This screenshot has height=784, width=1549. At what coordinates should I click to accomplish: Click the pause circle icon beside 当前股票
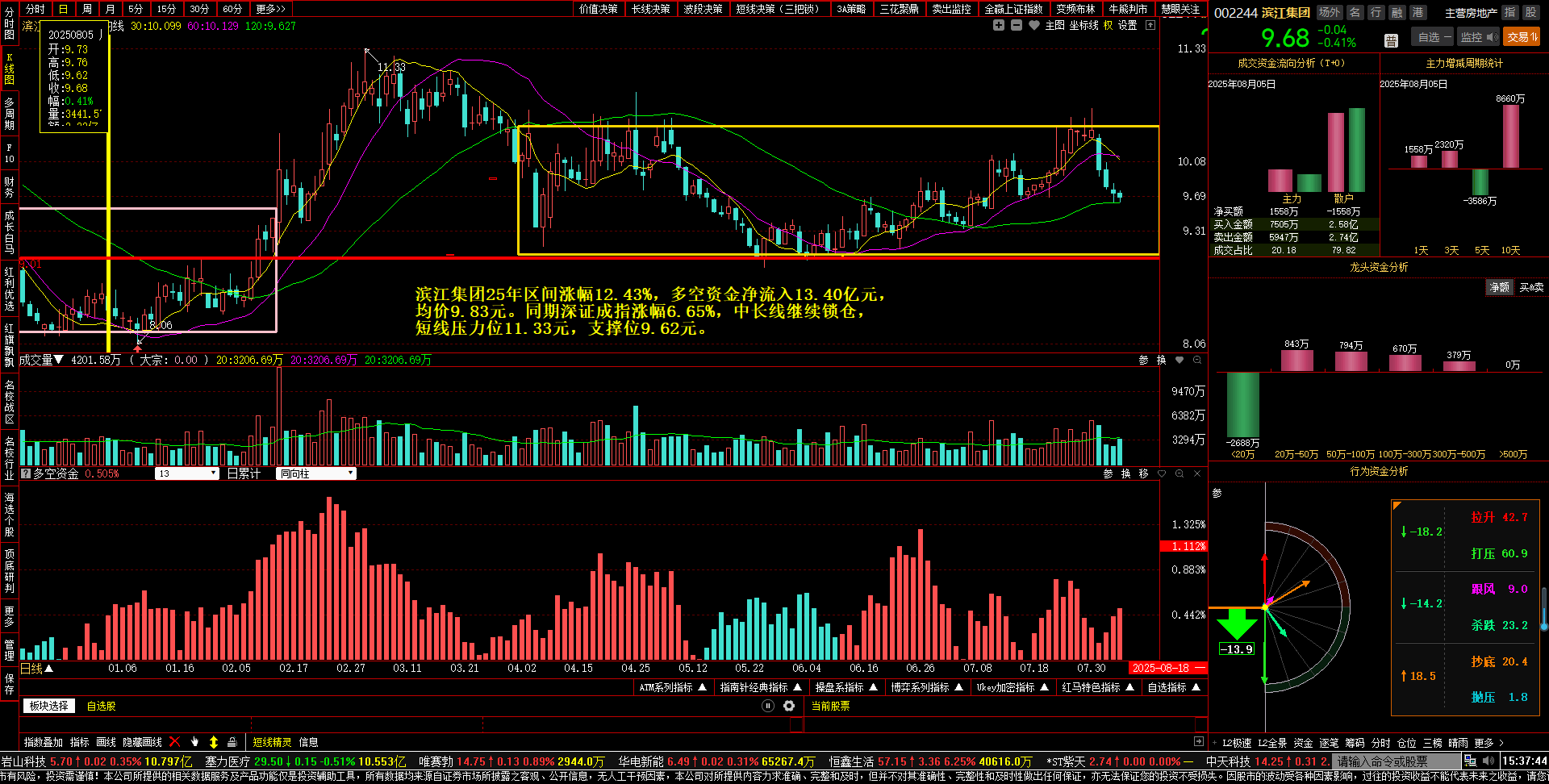[x=768, y=706]
